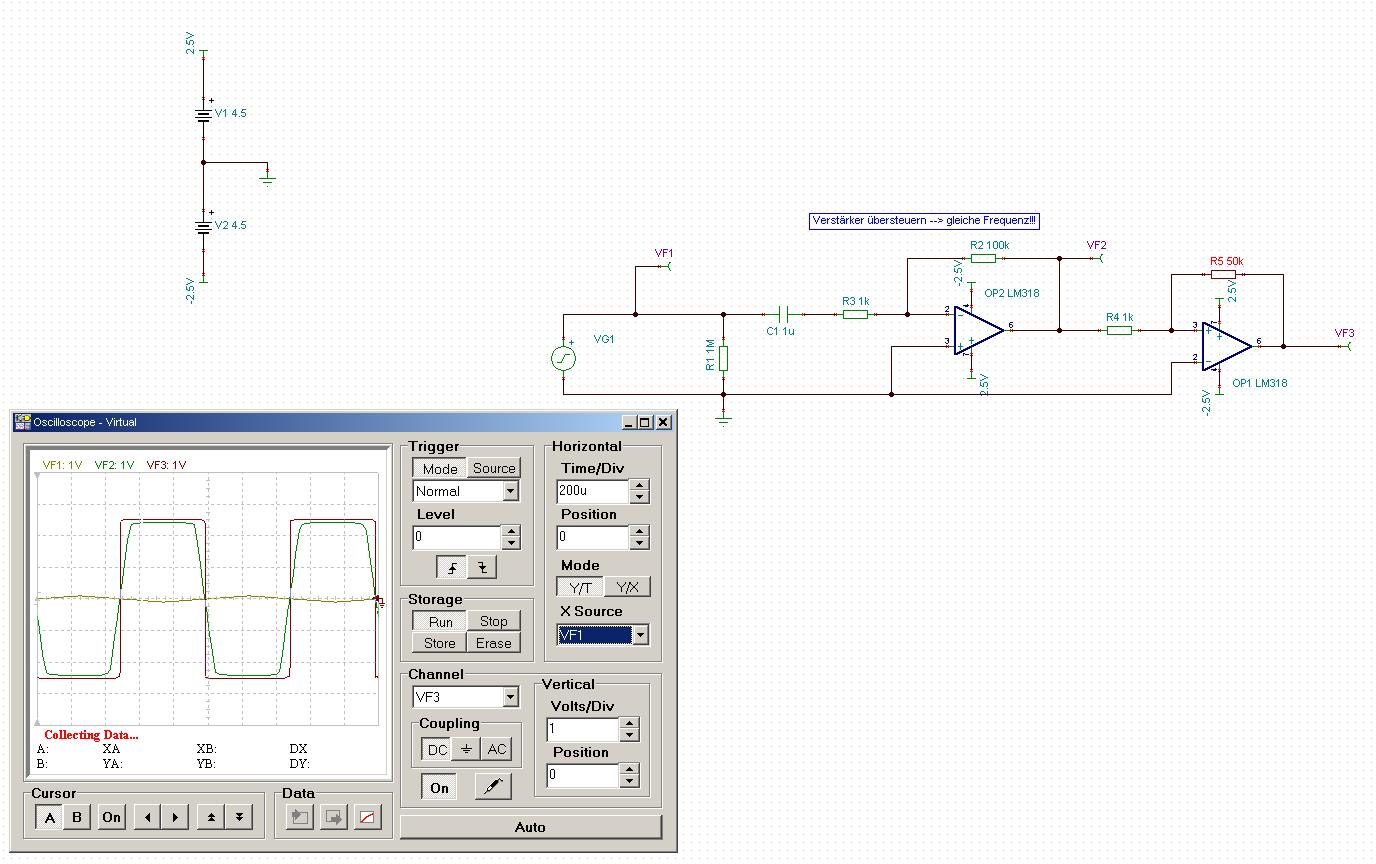Select rising edge trigger slope icon
Image resolution: width=1376 pixels, height=864 pixels.
coord(452,568)
